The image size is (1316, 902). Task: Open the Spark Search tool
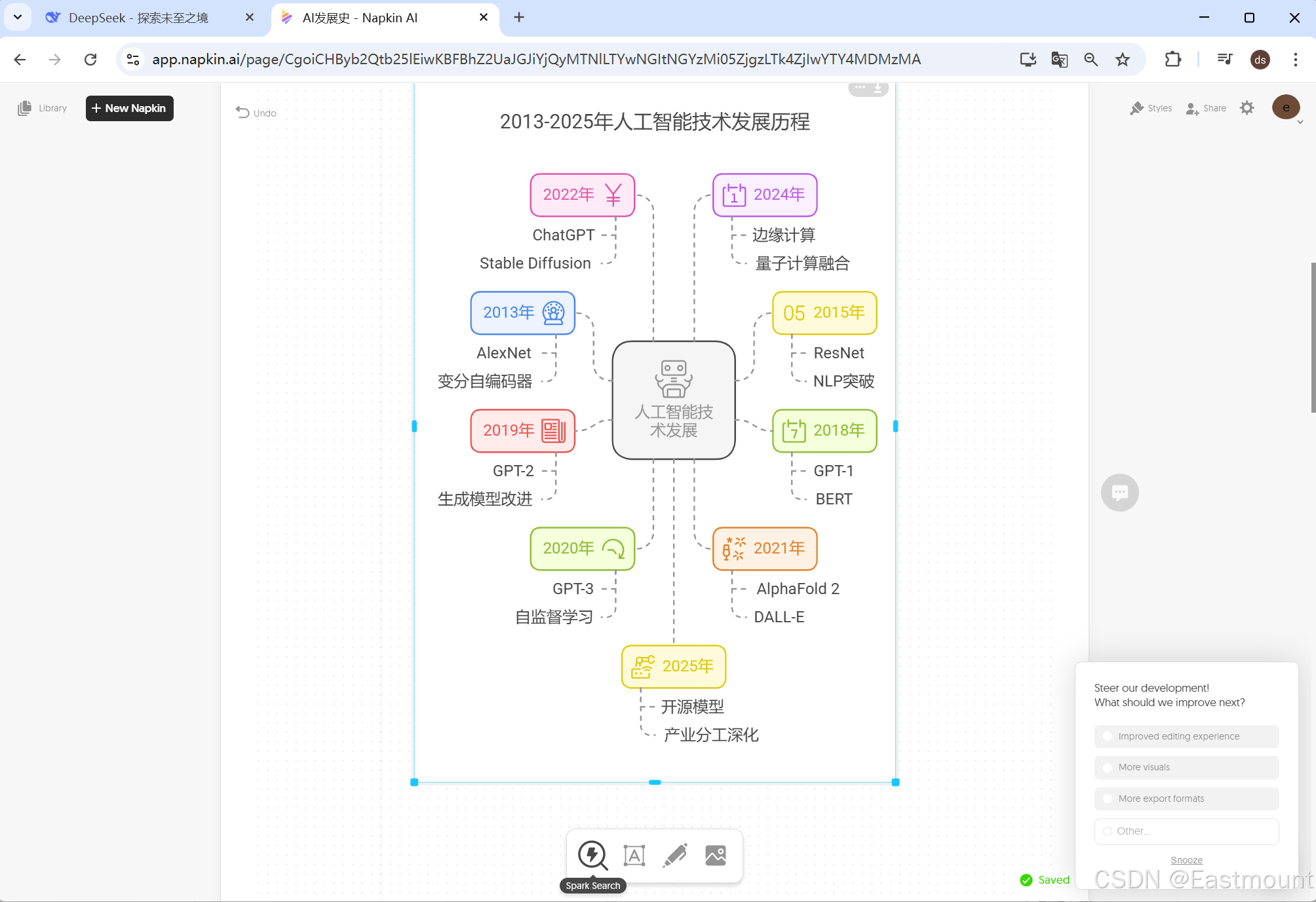(x=592, y=855)
